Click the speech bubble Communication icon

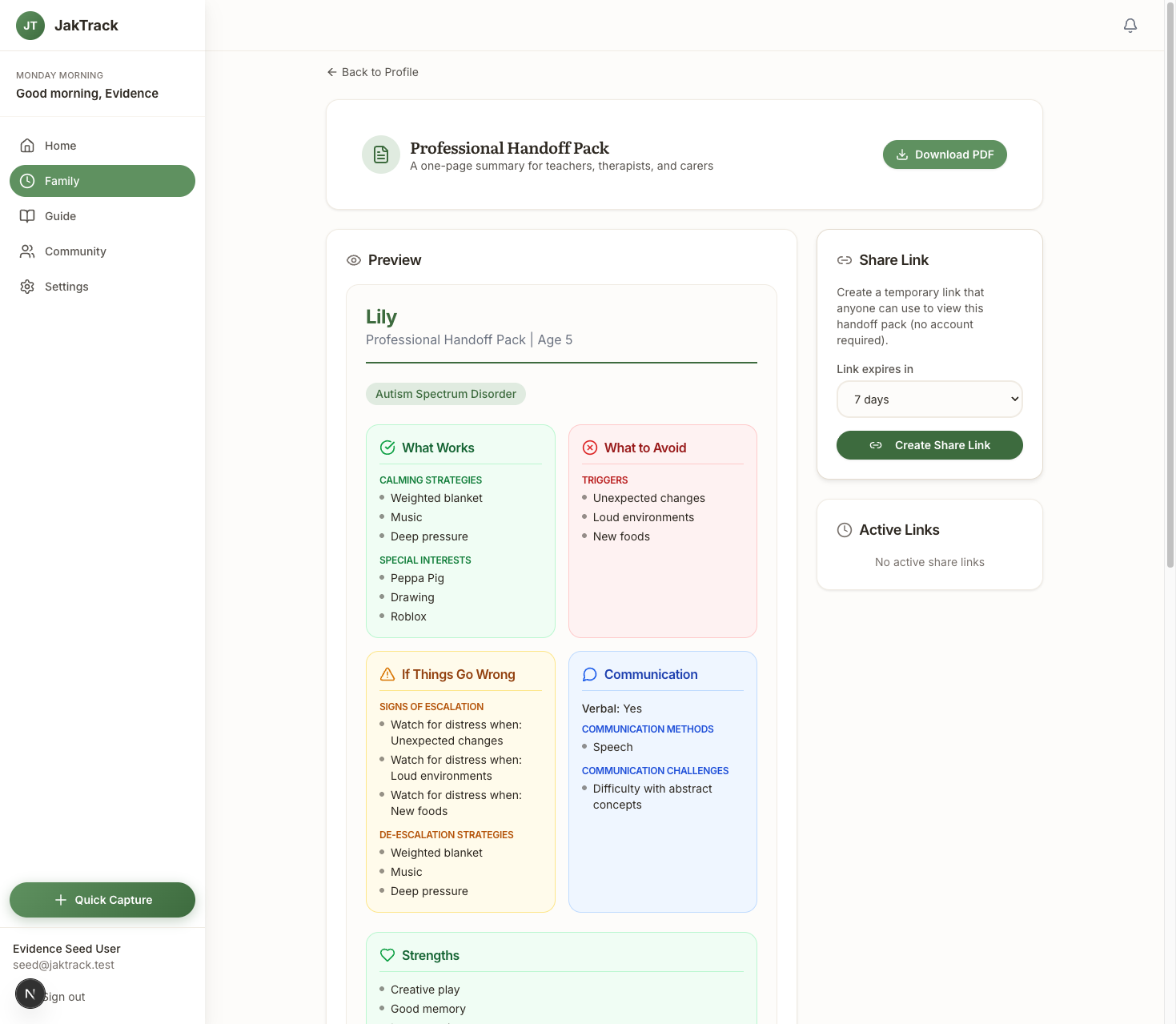tap(590, 674)
